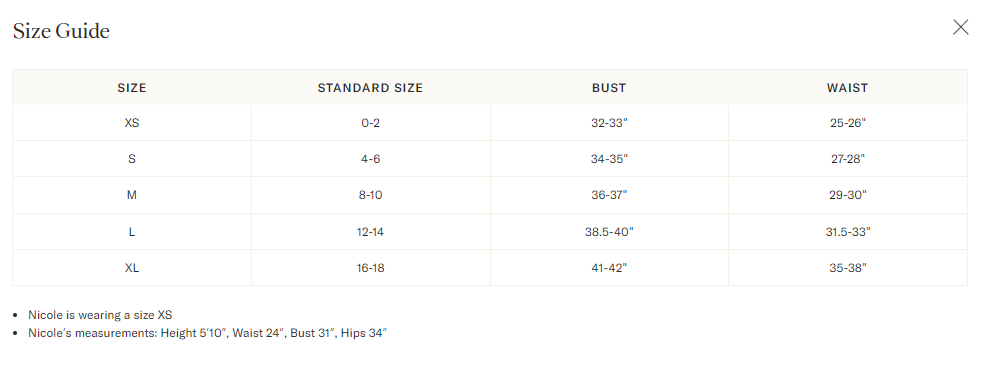Select the XS size cell

point(132,123)
